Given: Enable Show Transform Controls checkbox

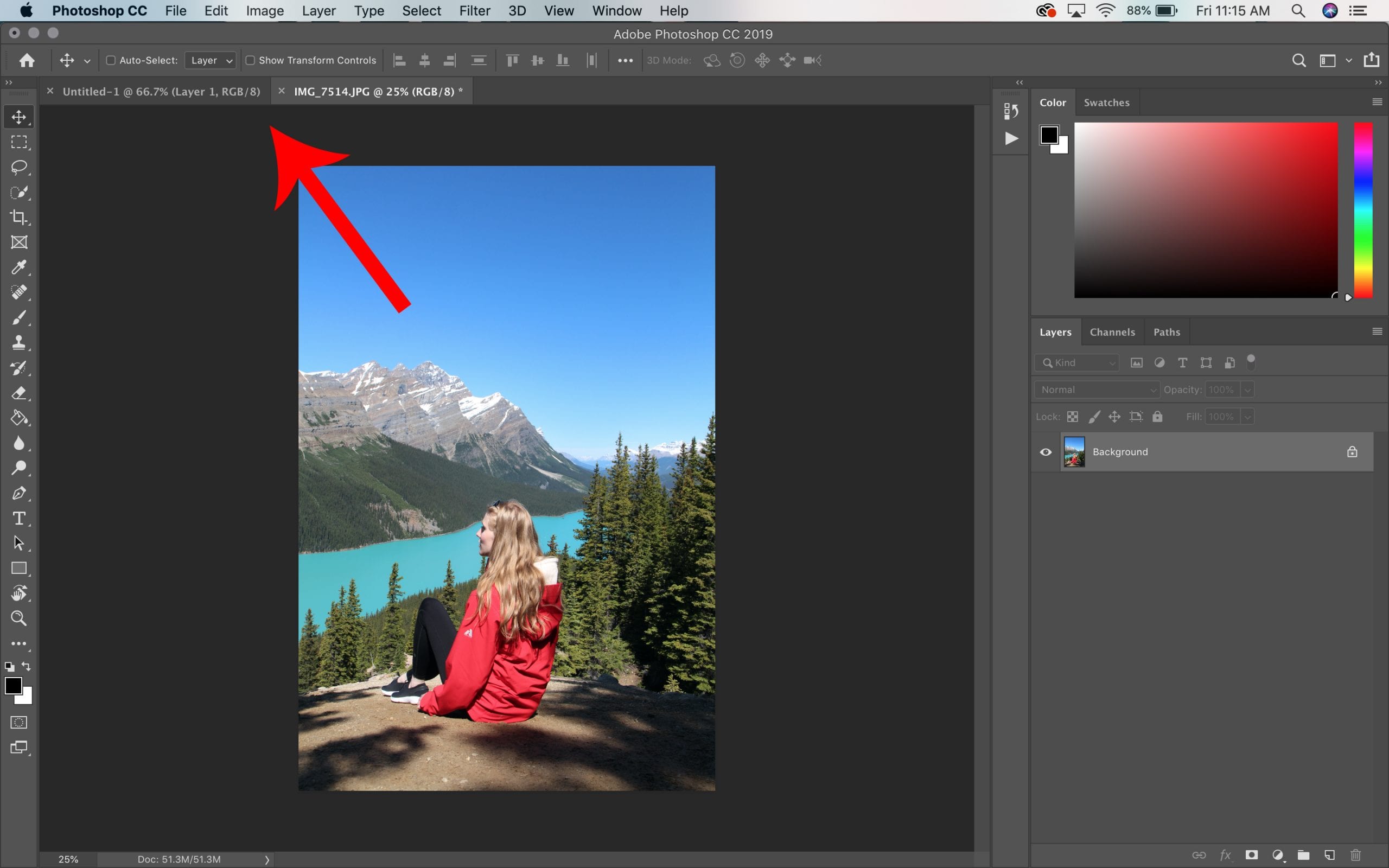Looking at the screenshot, I should pyautogui.click(x=250, y=60).
